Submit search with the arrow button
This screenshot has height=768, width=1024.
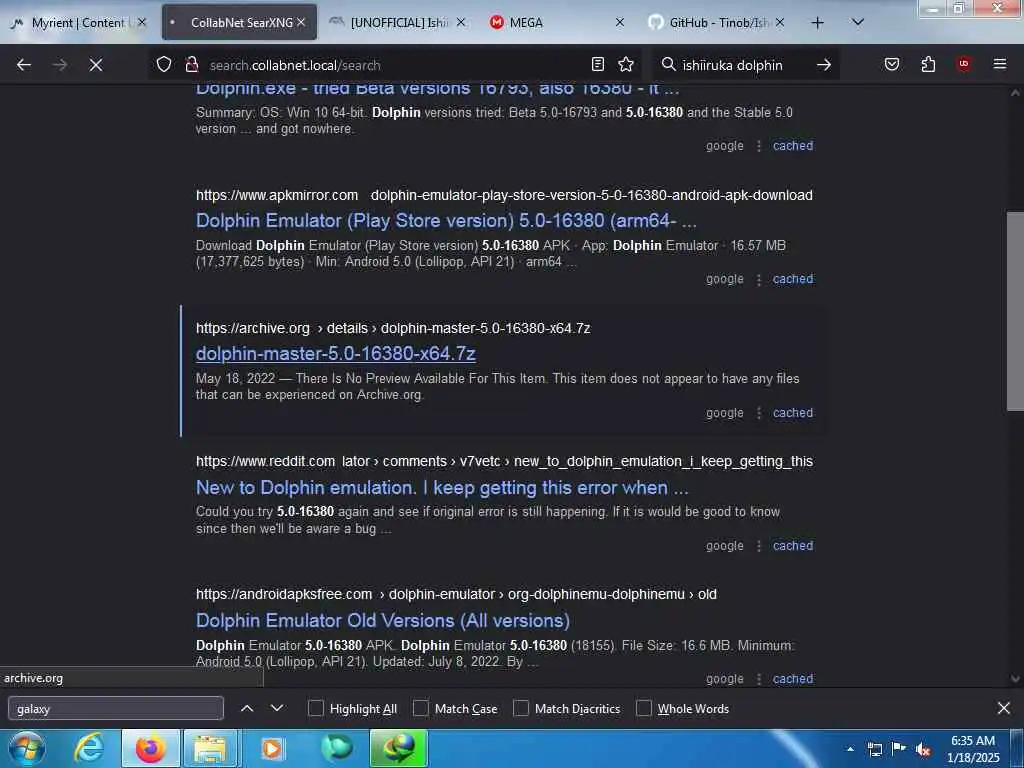pyautogui.click(x=824, y=65)
